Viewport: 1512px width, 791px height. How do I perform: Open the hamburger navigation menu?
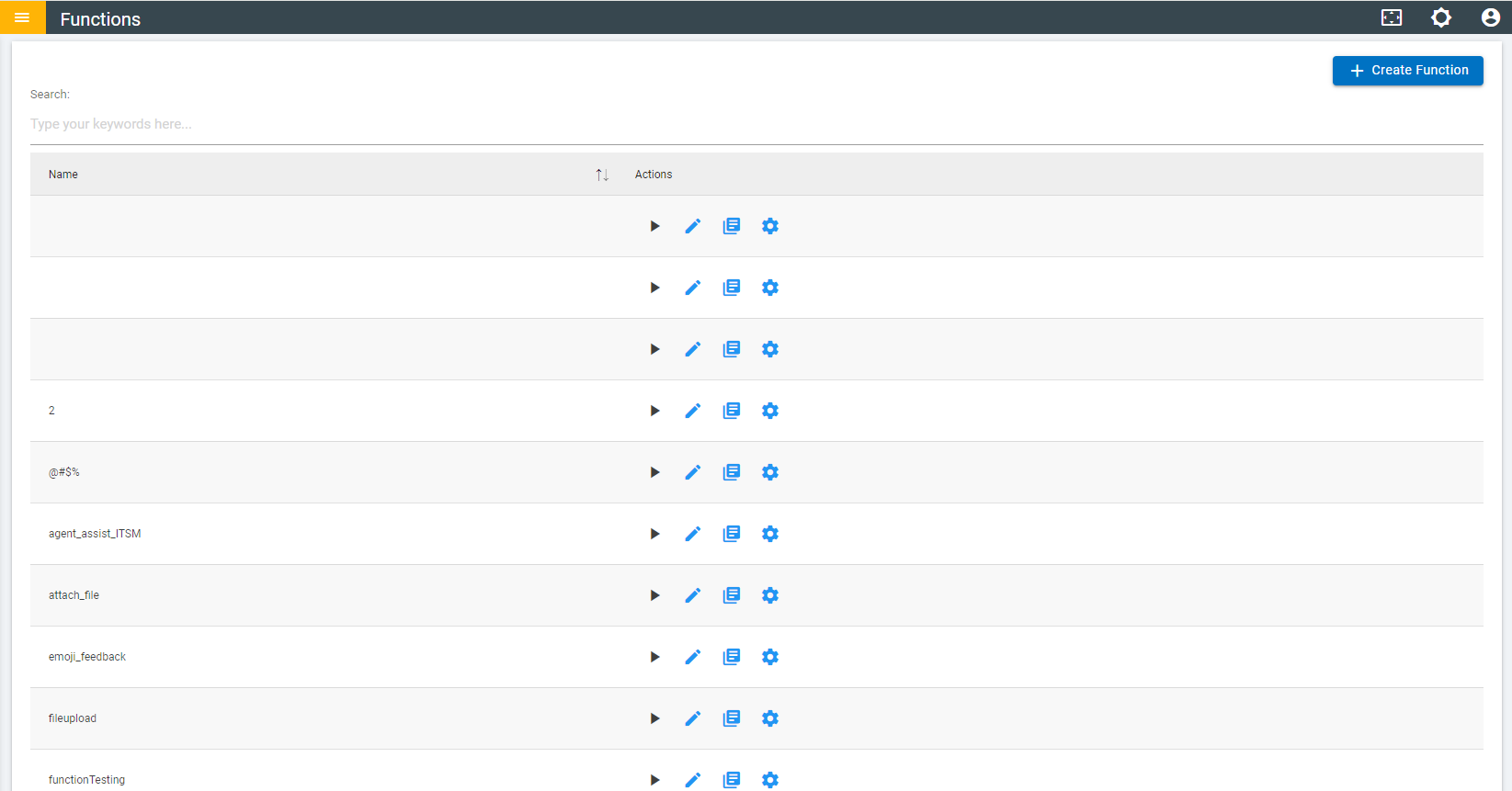tap(22, 17)
